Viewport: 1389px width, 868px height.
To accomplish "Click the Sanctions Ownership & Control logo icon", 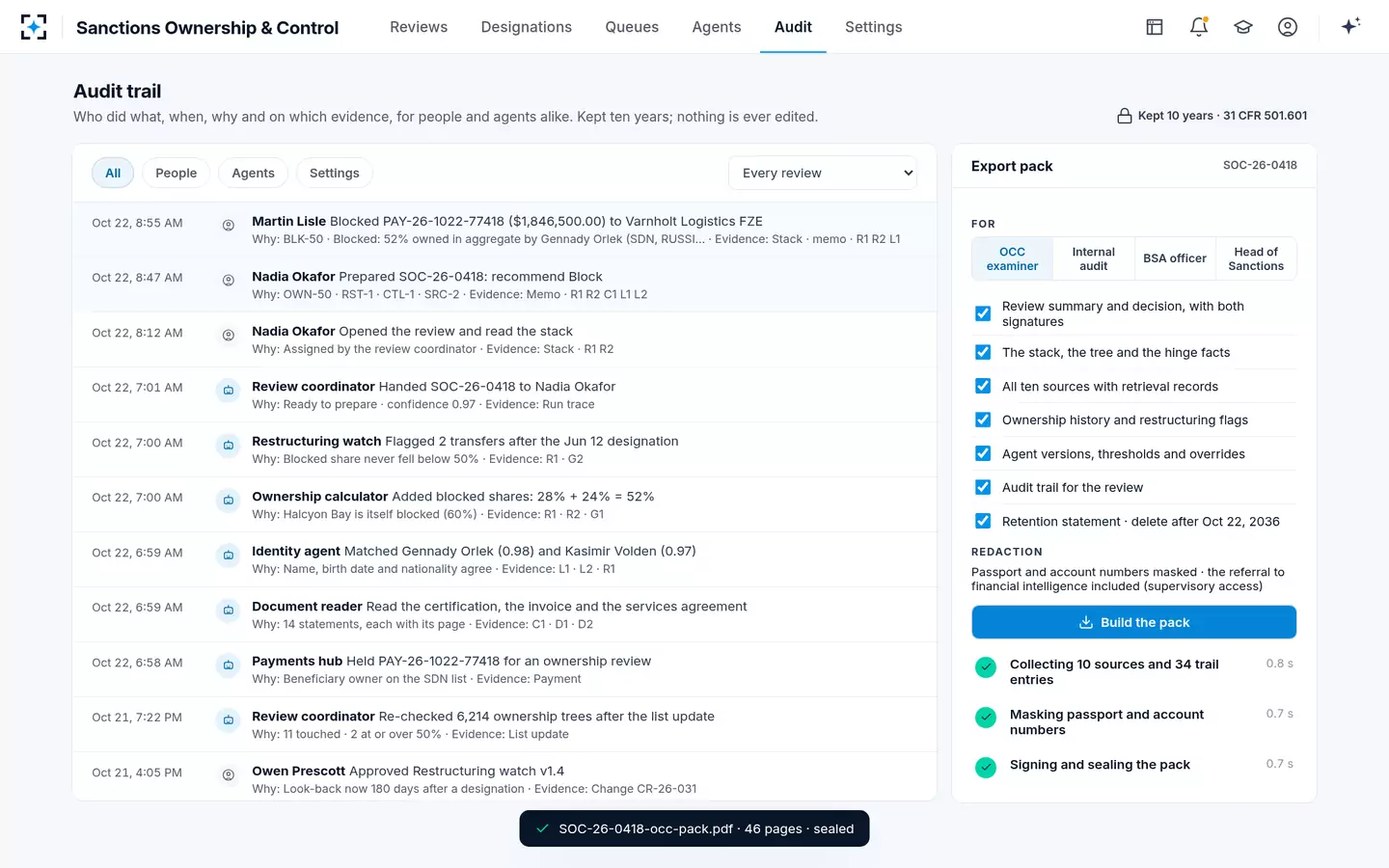I will [34, 27].
